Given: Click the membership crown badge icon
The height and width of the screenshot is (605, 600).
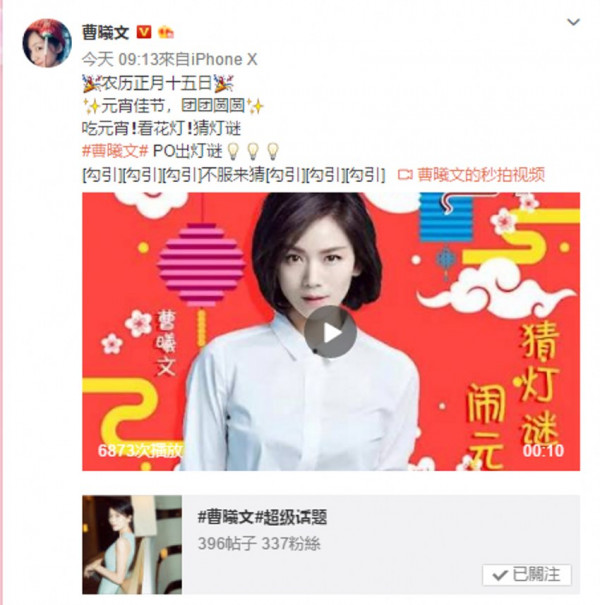Looking at the screenshot, I should [166, 32].
